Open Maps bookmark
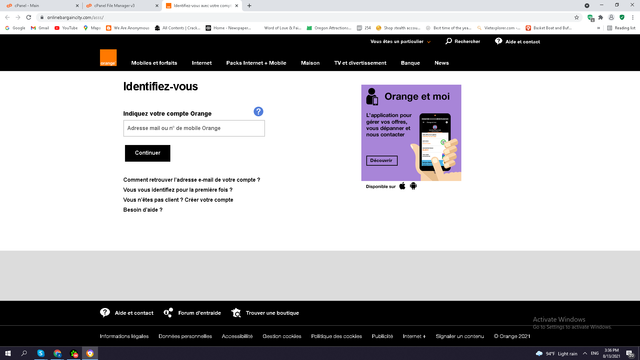The height and width of the screenshot is (360, 640). click(x=92, y=28)
